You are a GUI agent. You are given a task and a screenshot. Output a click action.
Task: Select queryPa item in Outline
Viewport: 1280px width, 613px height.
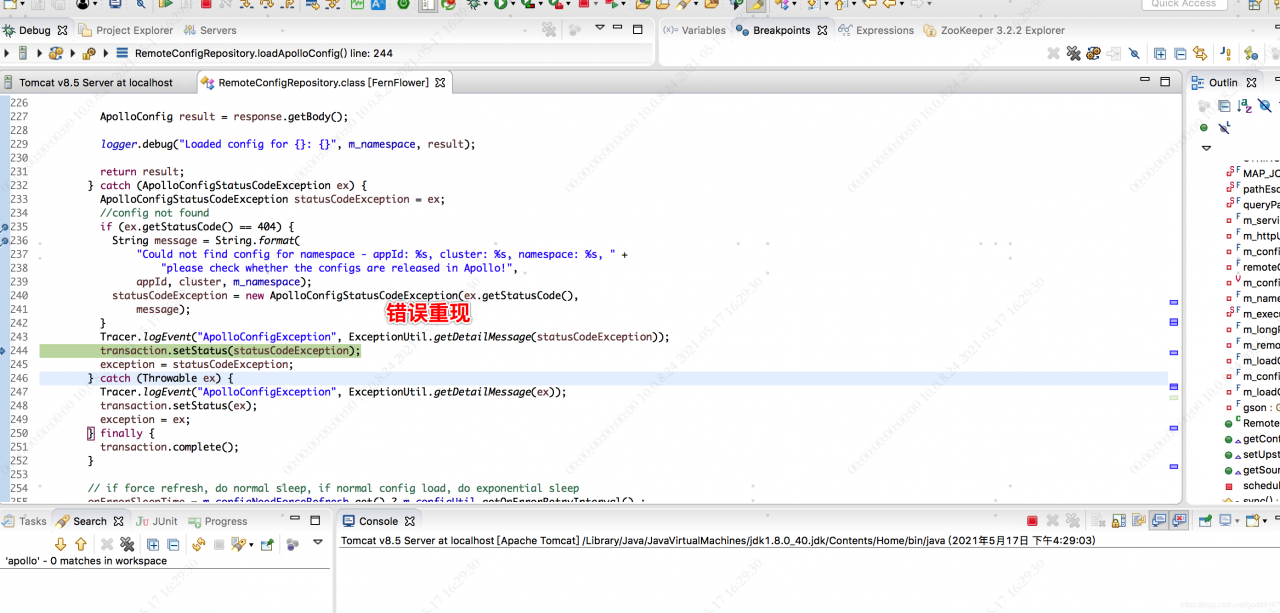pos(1253,205)
